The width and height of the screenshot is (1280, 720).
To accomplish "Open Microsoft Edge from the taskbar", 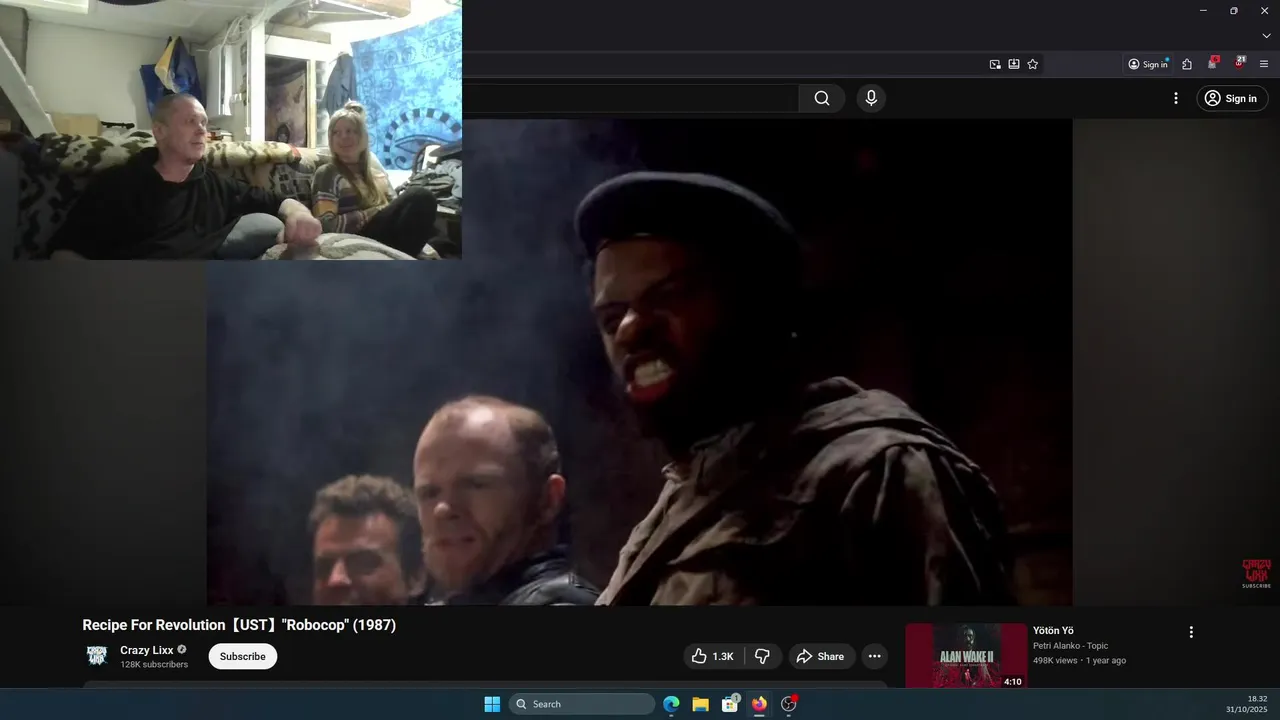I will click(671, 704).
